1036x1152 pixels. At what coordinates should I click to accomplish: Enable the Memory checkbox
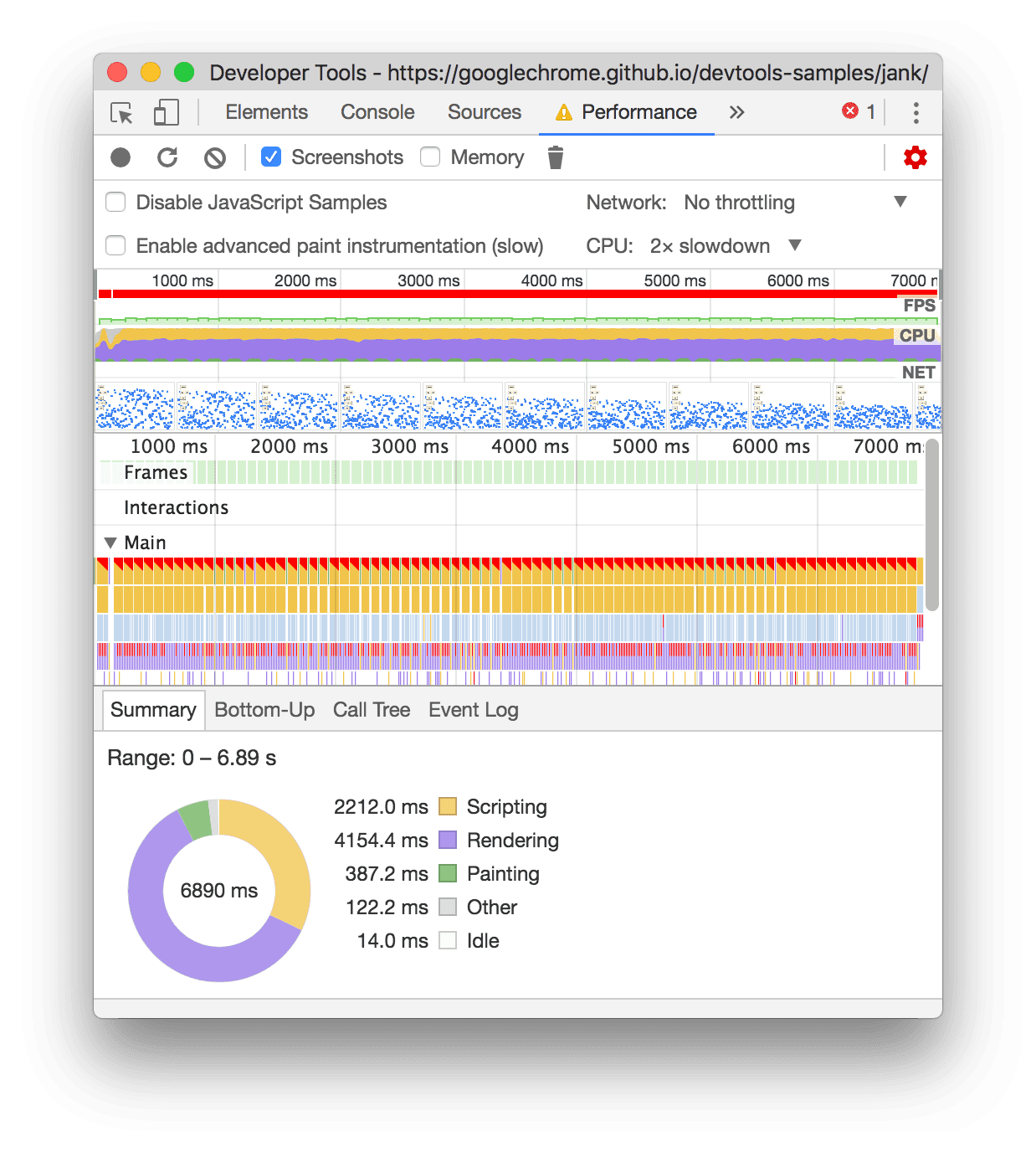(430, 157)
